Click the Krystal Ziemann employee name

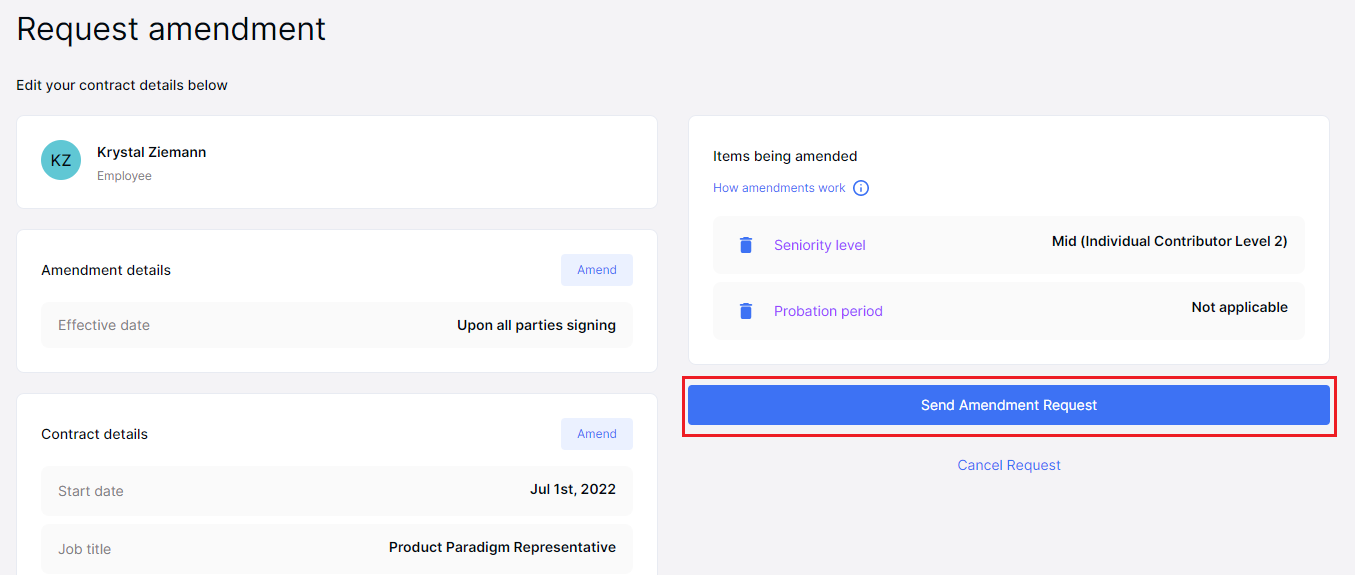point(152,152)
